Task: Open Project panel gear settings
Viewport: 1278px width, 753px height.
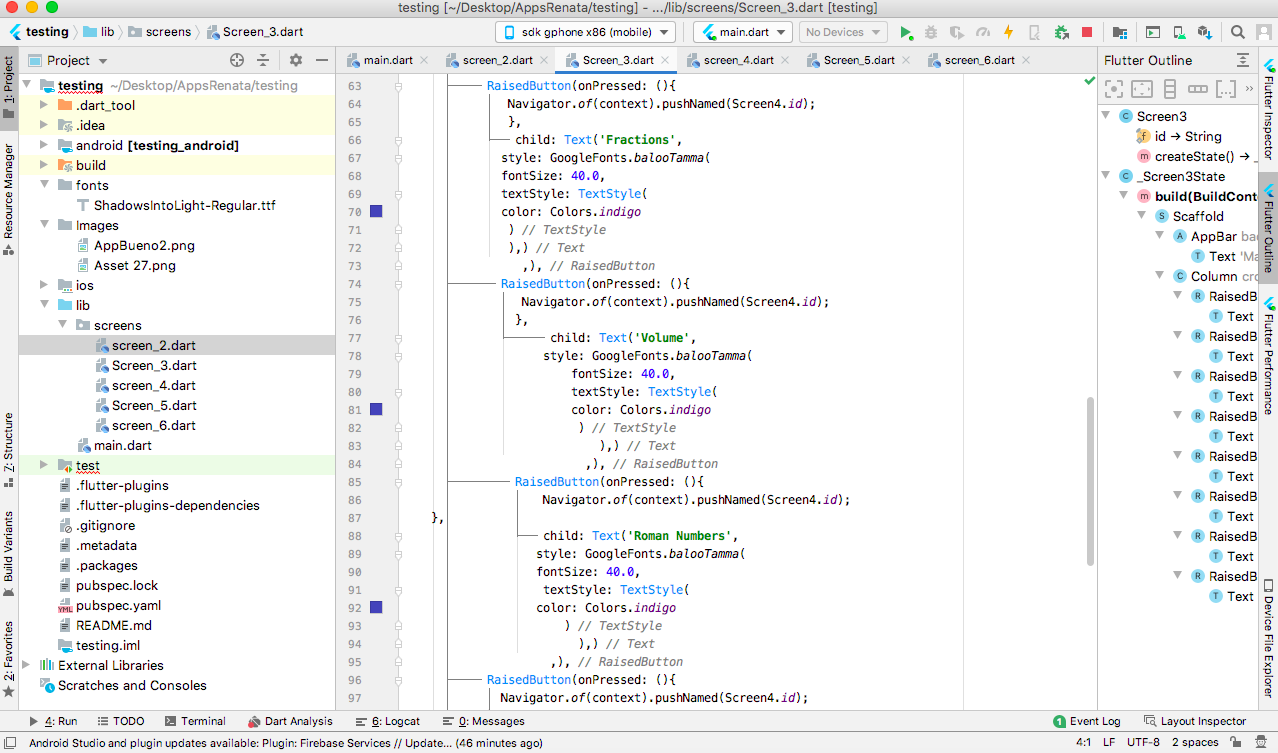Action: (x=295, y=60)
